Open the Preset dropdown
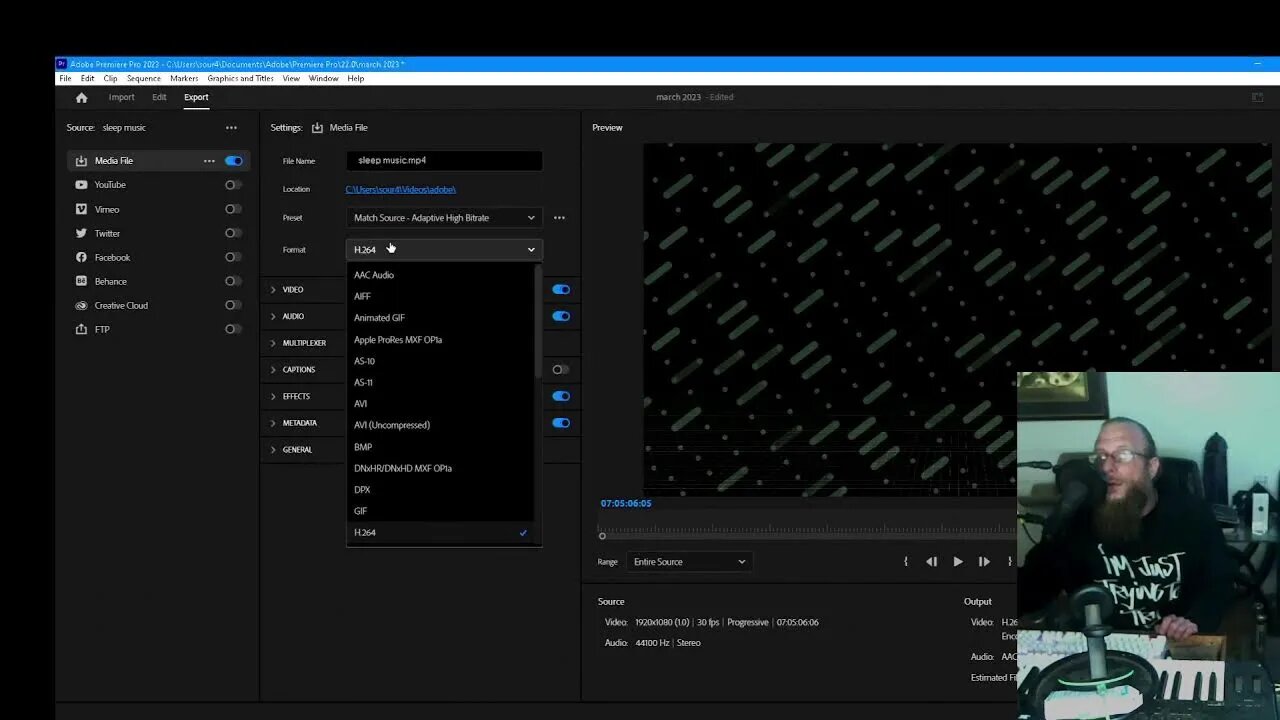This screenshot has height=720, width=1280. pyautogui.click(x=444, y=218)
